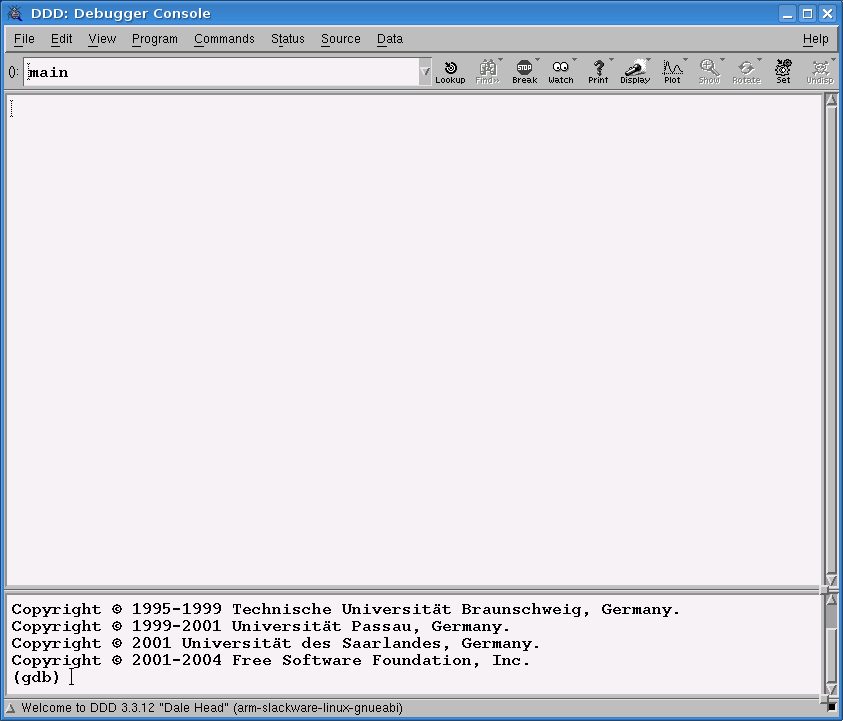Screen dimensions: 843x721
Task: Click the console up scroll arrow
Action: (x=831, y=599)
